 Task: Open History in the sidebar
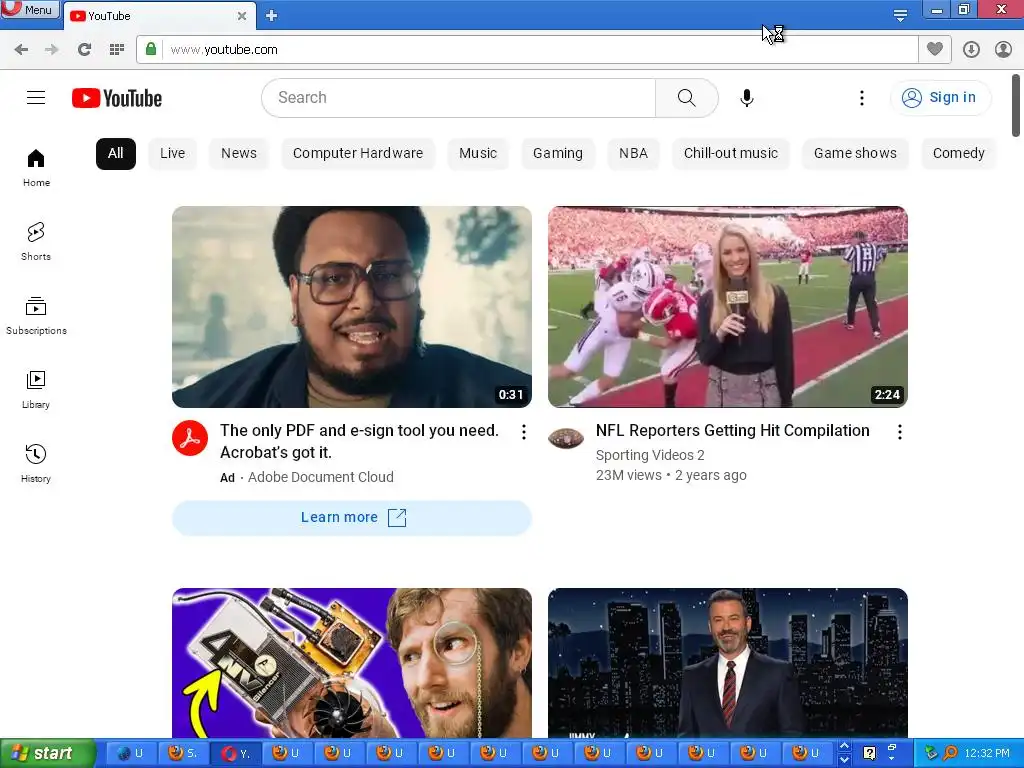(36, 464)
